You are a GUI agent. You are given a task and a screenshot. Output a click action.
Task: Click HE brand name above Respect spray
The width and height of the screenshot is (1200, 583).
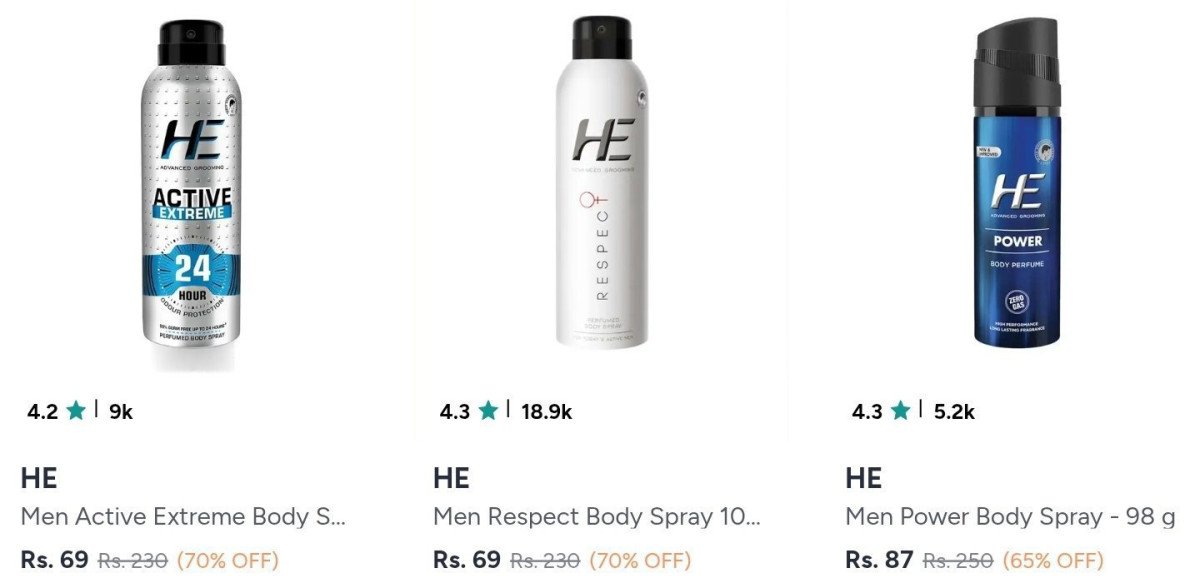tap(451, 478)
